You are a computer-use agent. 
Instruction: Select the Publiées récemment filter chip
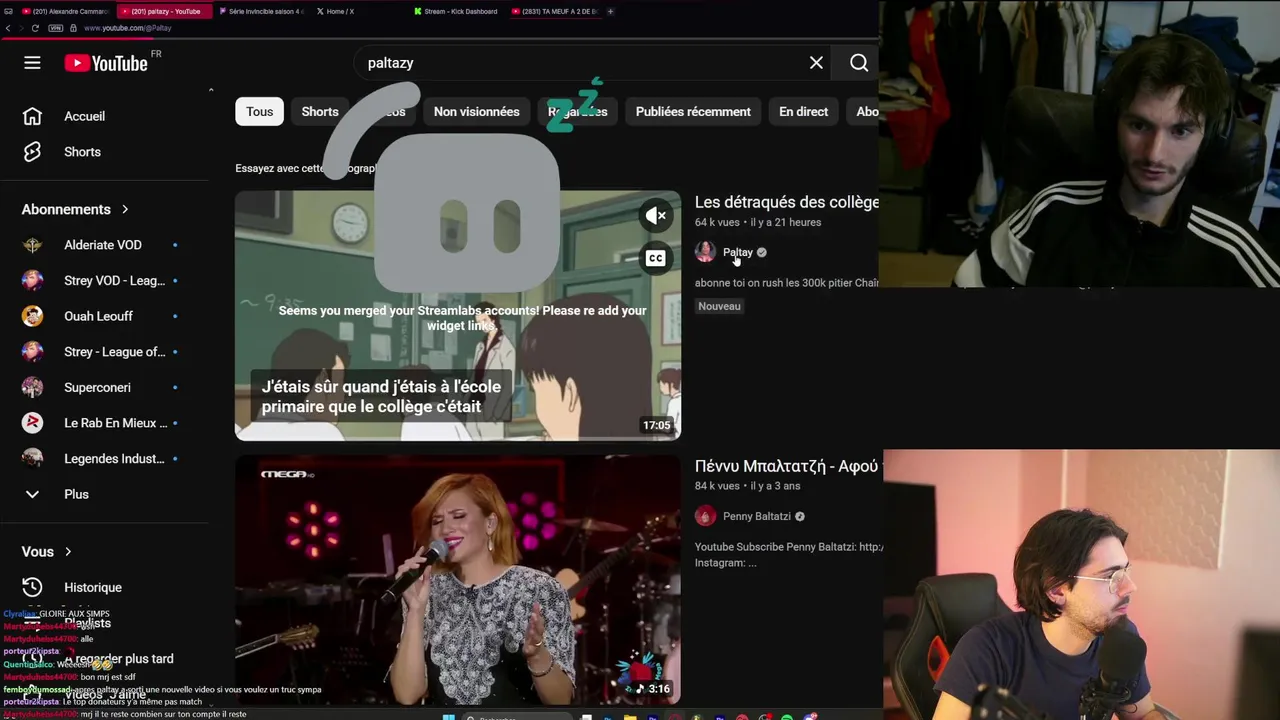[x=693, y=111]
